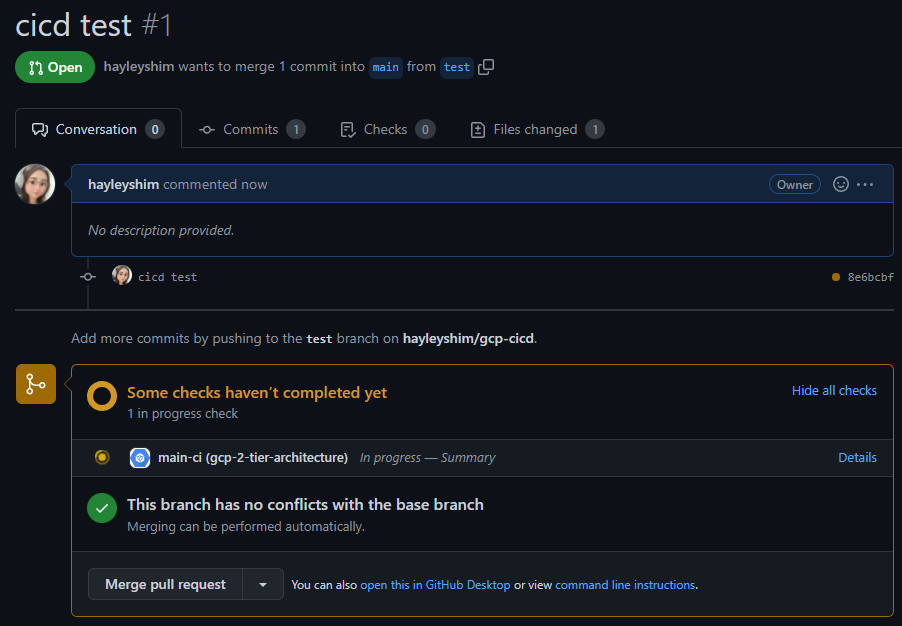
Task: Click hayleyshim's large profile avatar
Action: click(x=35, y=184)
